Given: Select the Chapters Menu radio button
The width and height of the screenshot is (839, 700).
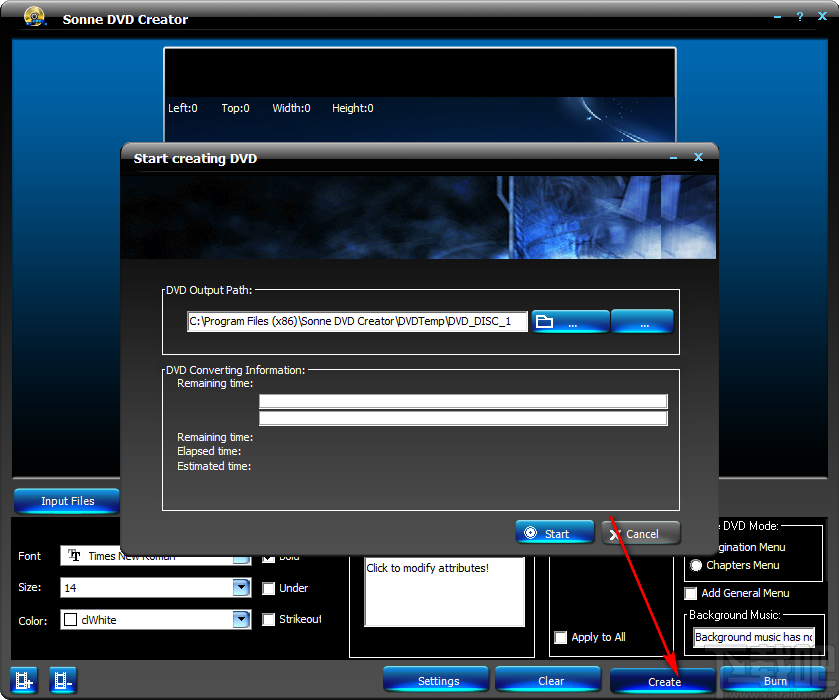Looking at the screenshot, I should [x=696, y=565].
